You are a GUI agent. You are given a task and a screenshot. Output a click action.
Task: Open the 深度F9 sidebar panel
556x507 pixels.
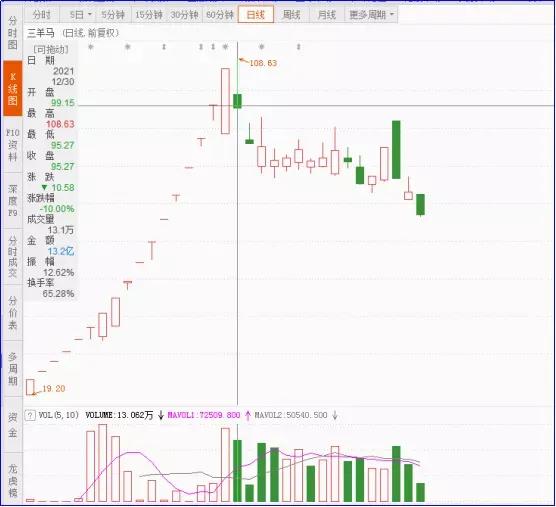coord(12,201)
